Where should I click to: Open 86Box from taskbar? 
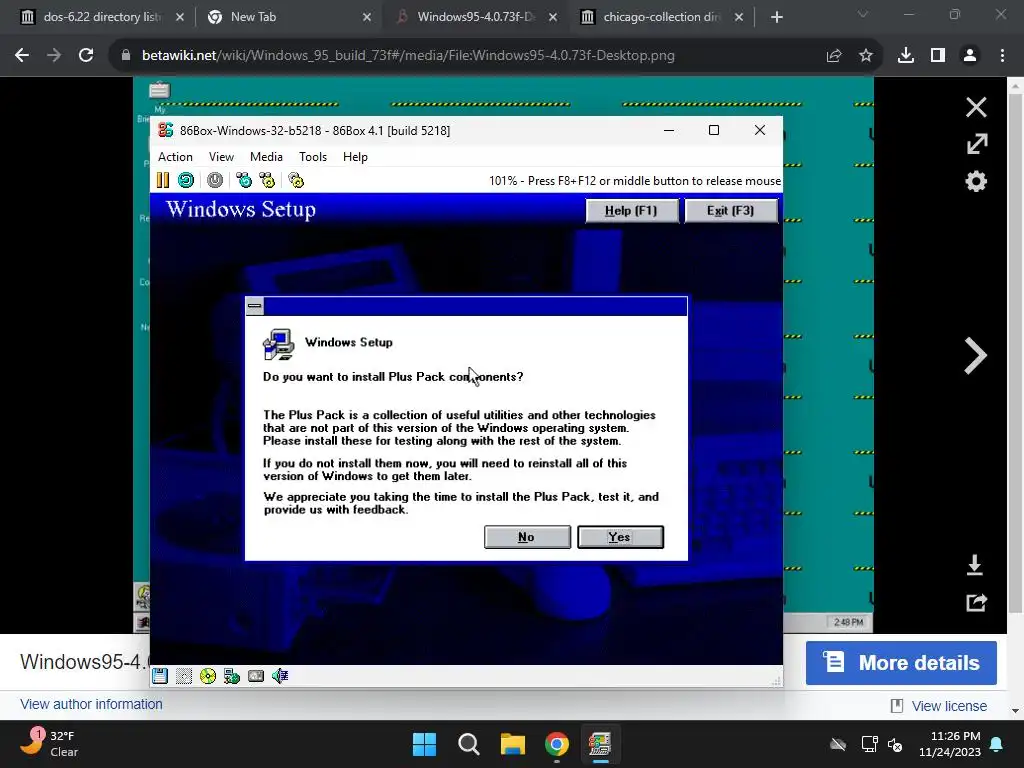601,744
